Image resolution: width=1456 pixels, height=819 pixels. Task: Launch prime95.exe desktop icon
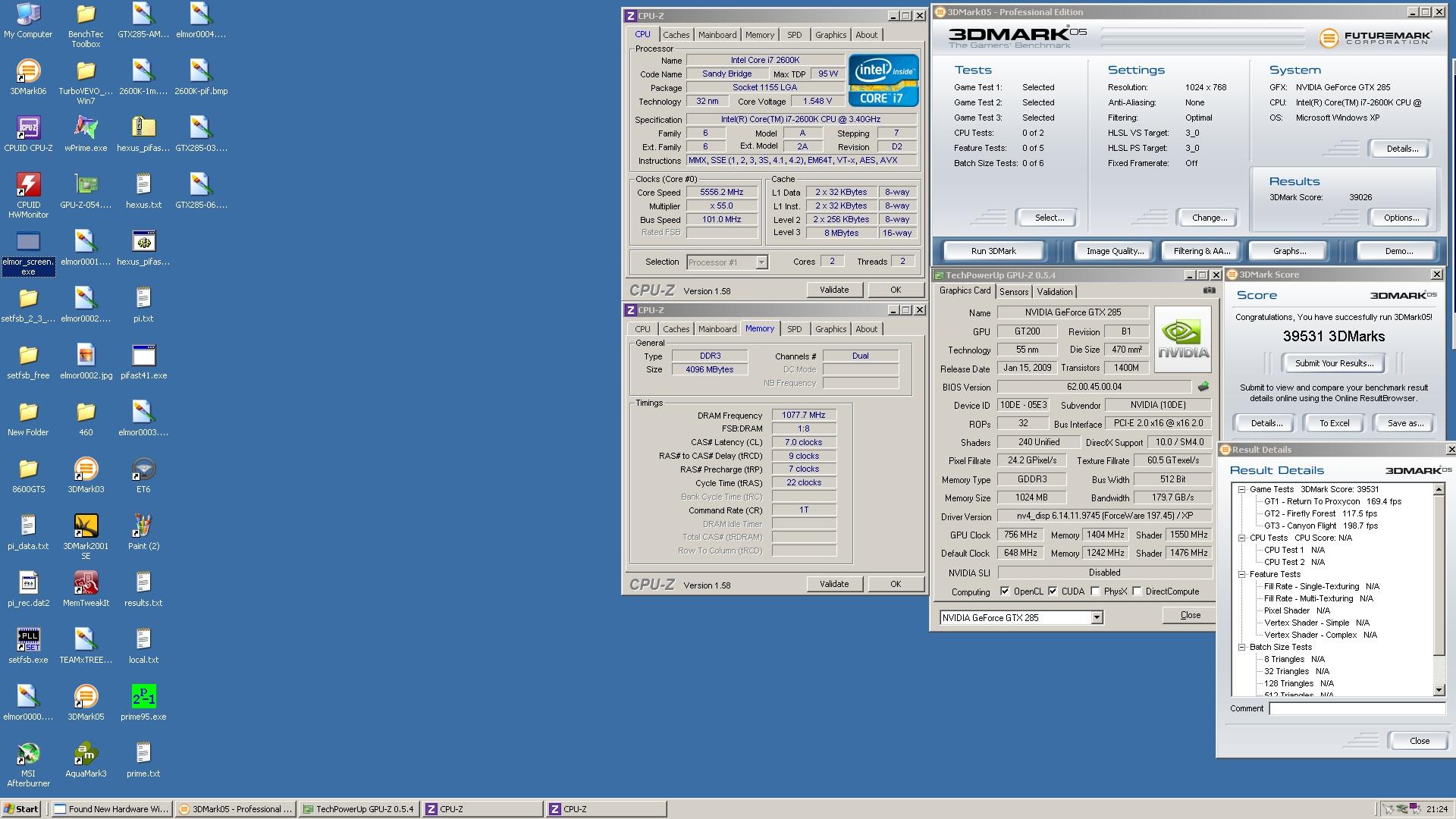143,703
